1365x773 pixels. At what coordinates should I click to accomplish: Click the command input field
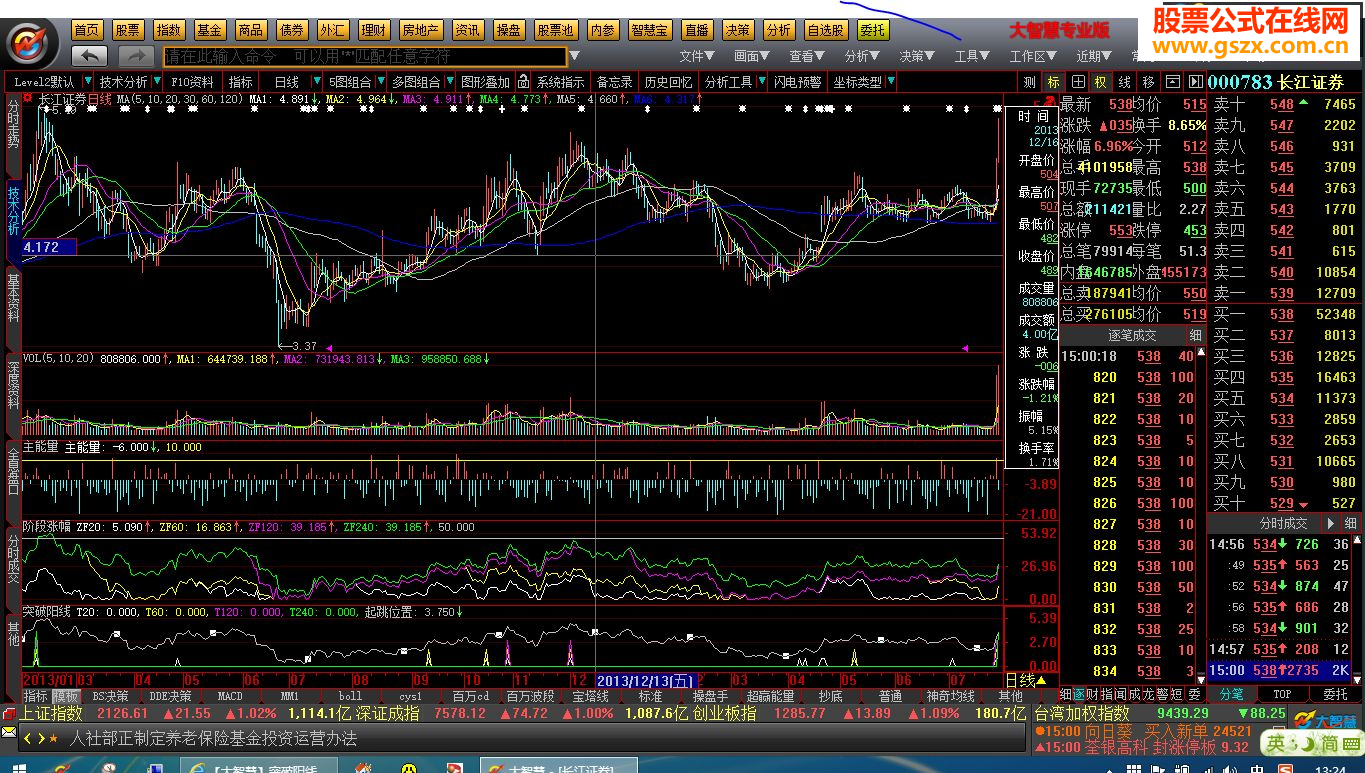click(363, 56)
